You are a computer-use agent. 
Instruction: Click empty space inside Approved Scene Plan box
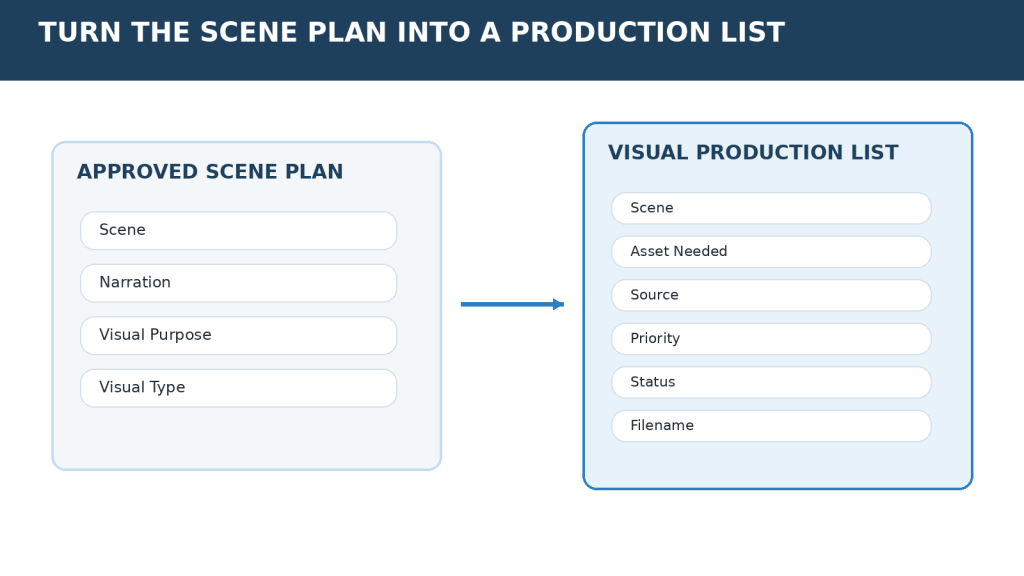[246, 439]
